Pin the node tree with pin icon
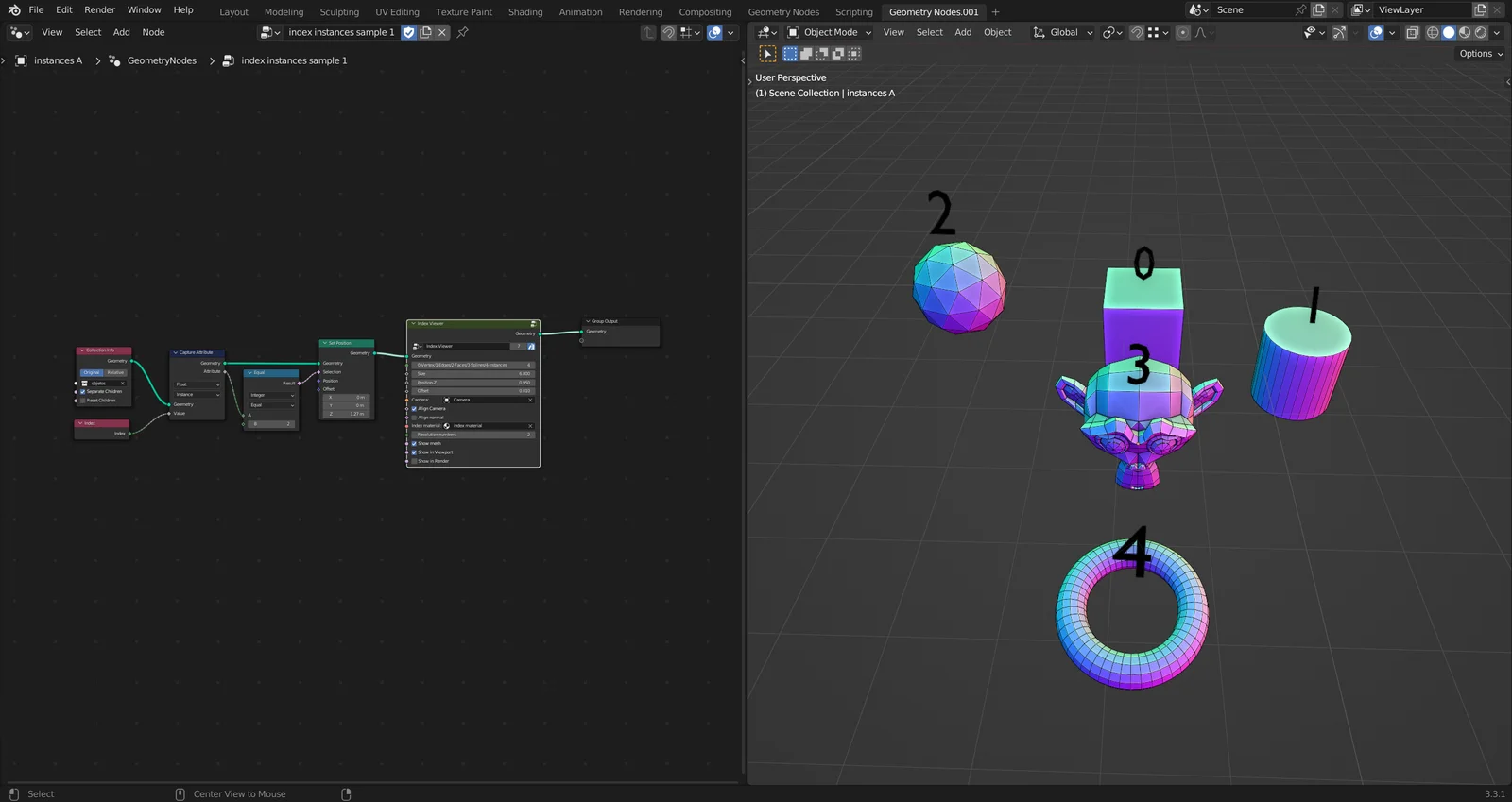 point(463,32)
